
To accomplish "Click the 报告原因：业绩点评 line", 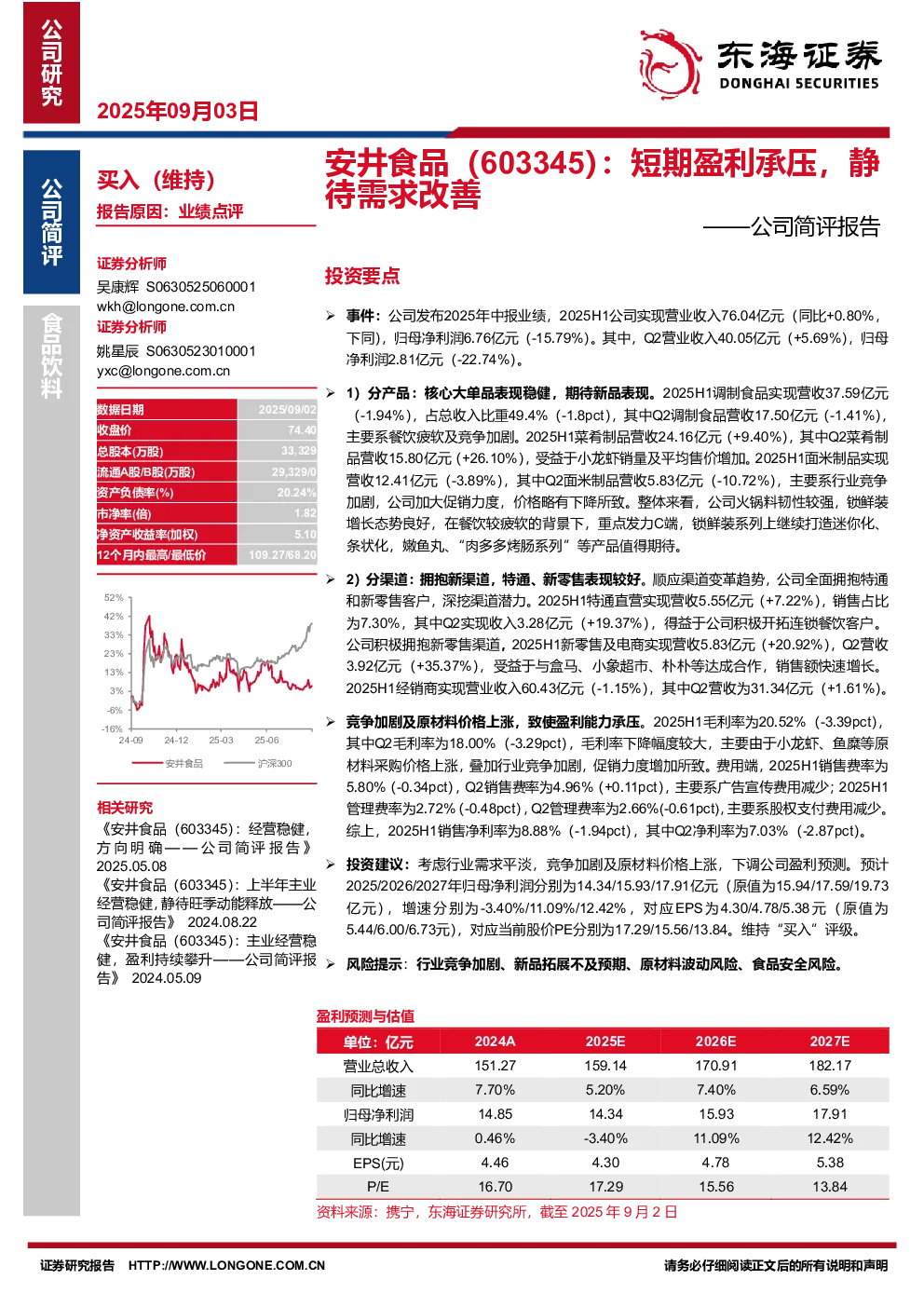I will click(170, 211).
